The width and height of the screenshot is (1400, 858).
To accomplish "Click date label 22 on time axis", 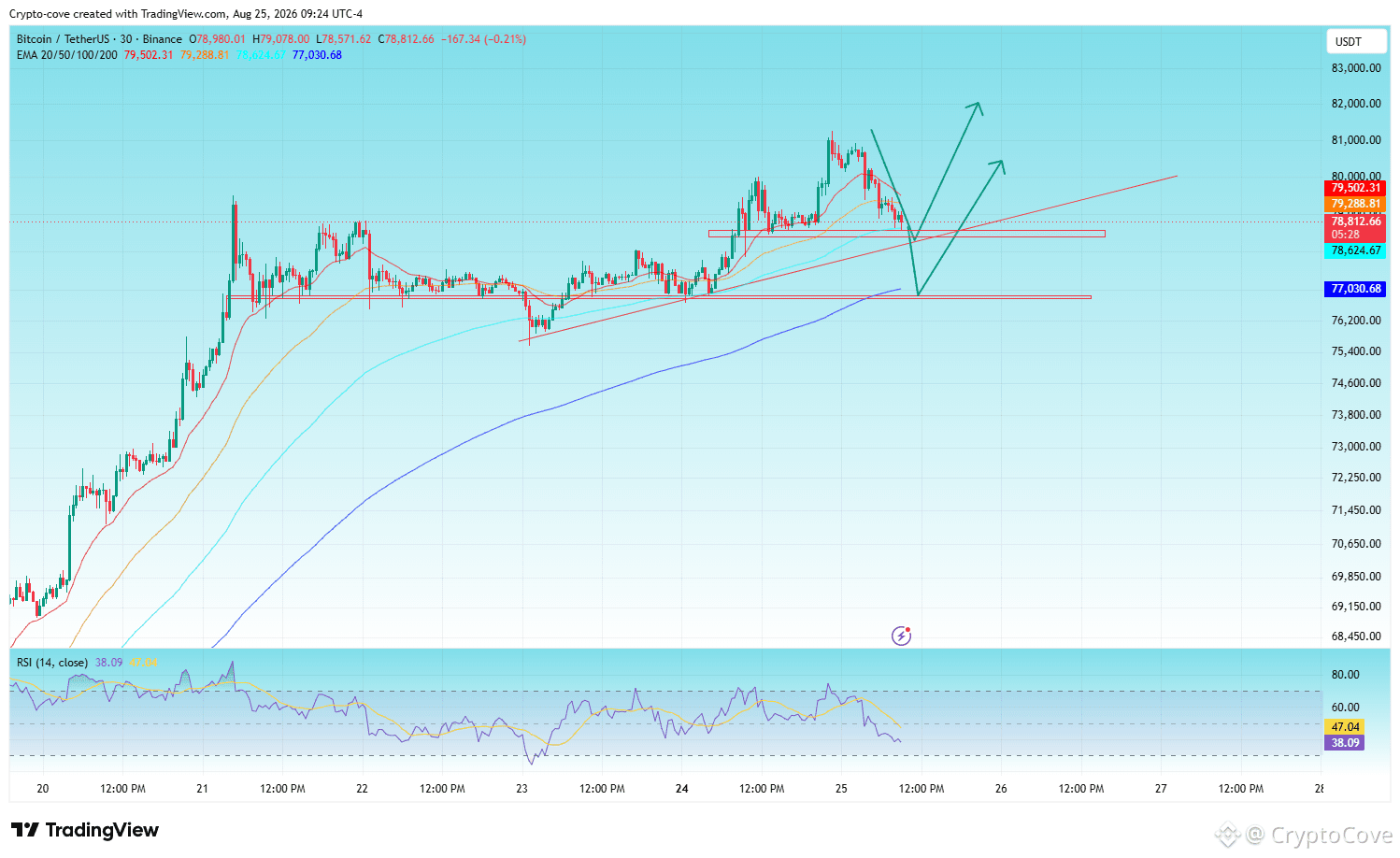I will click(363, 789).
